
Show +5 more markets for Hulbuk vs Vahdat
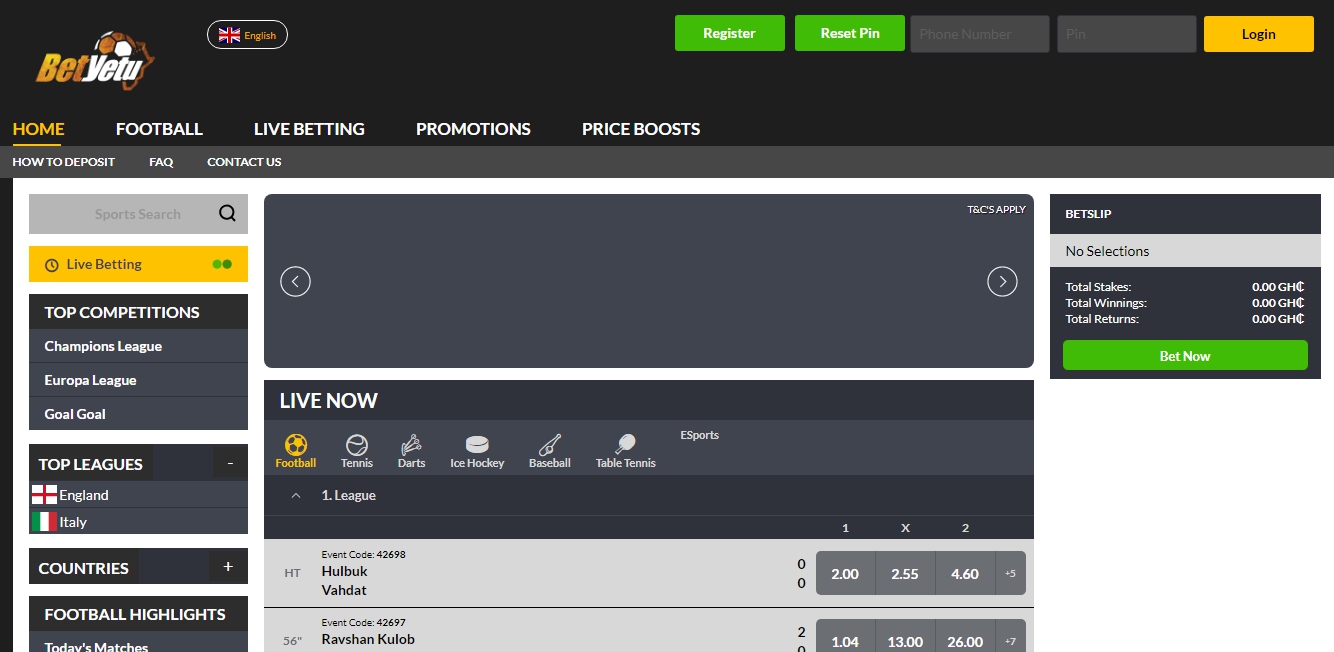(x=1010, y=573)
